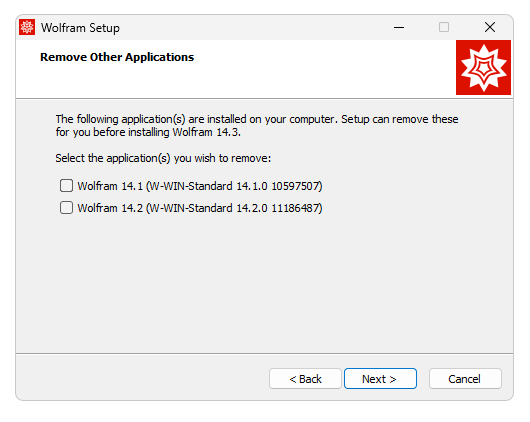Click the empty gray area below the checkboxes
The image size is (530, 422).
coord(264,284)
